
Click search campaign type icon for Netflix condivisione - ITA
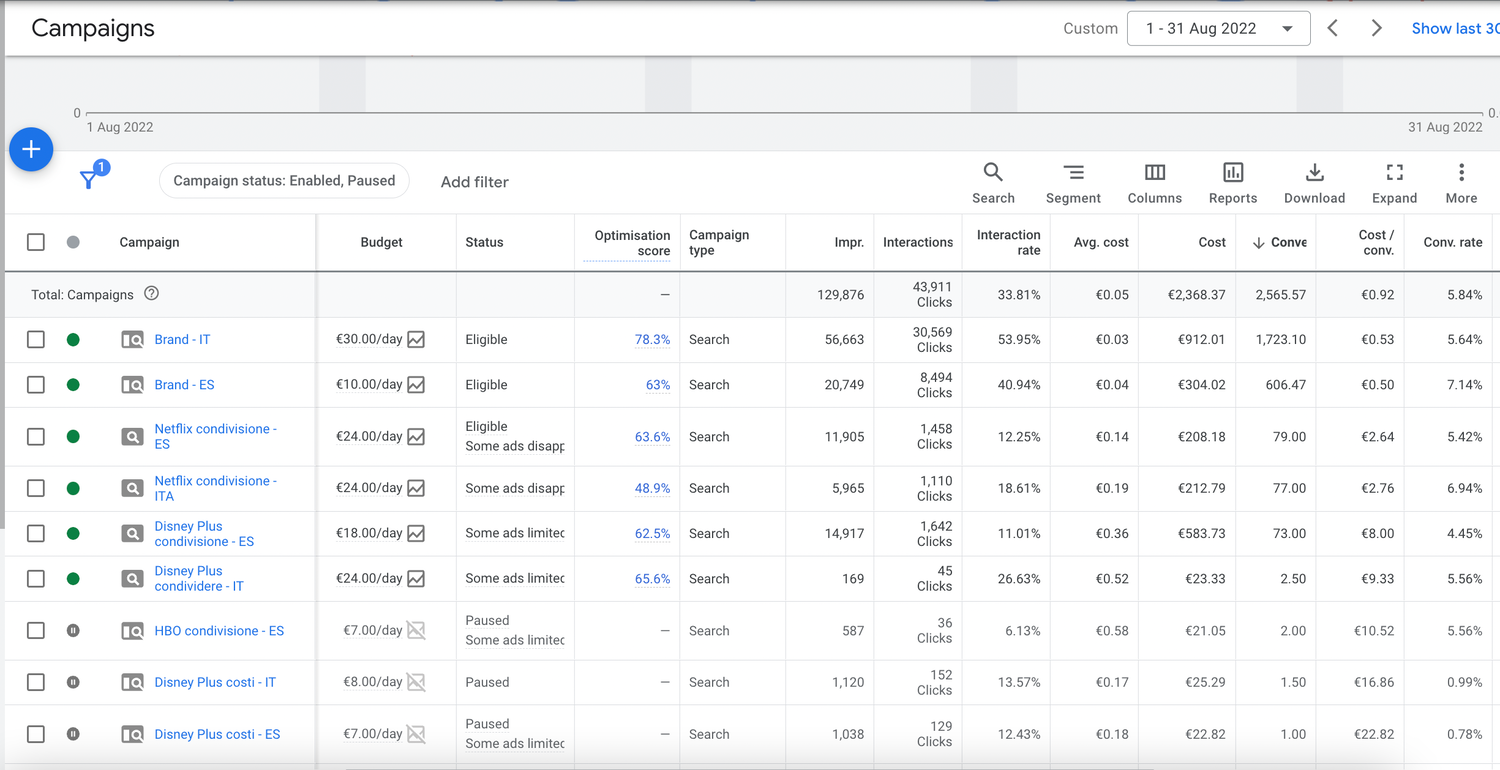(x=132, y=489)
